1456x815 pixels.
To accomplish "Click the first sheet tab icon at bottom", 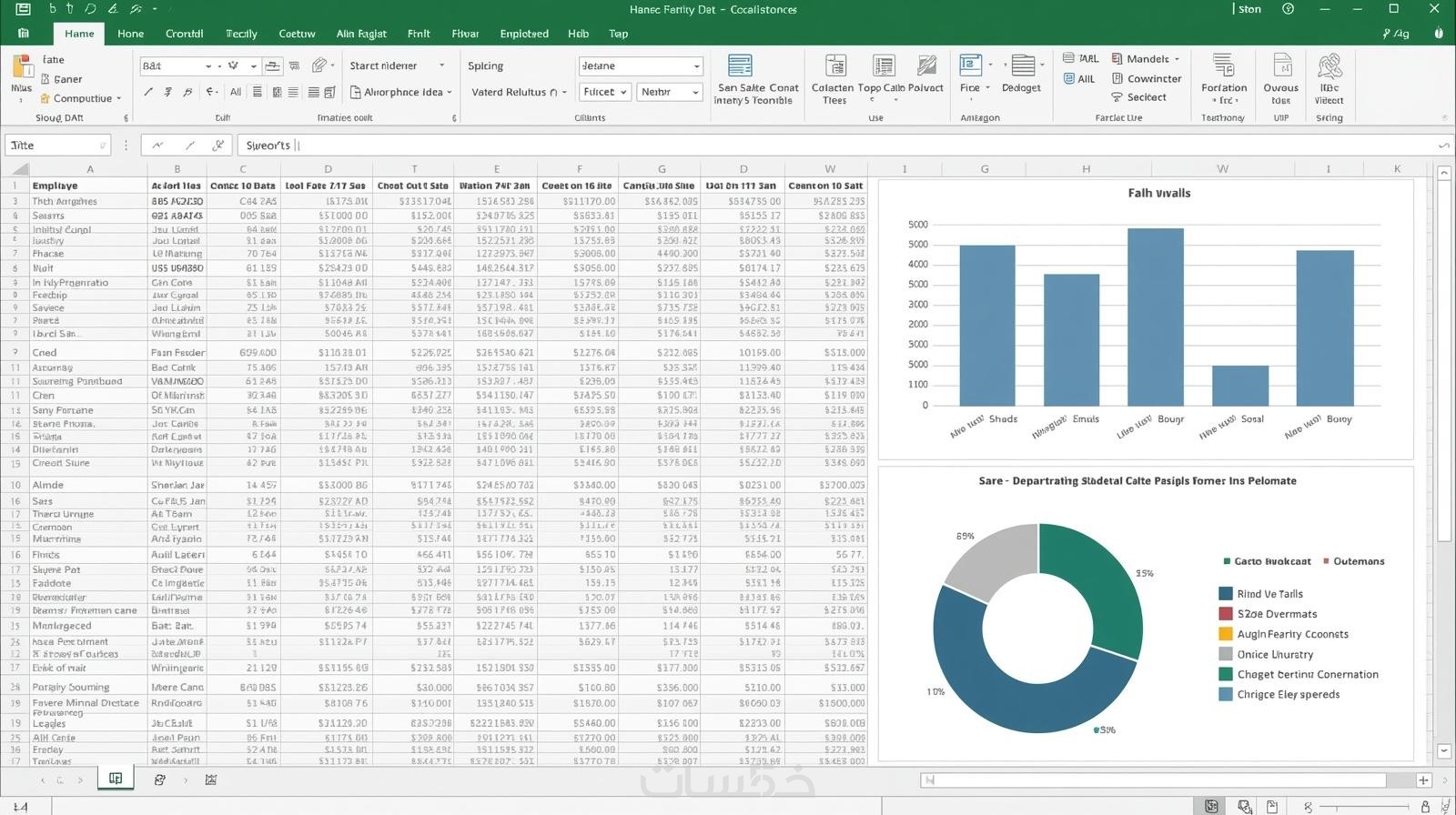I will point(116,779).
